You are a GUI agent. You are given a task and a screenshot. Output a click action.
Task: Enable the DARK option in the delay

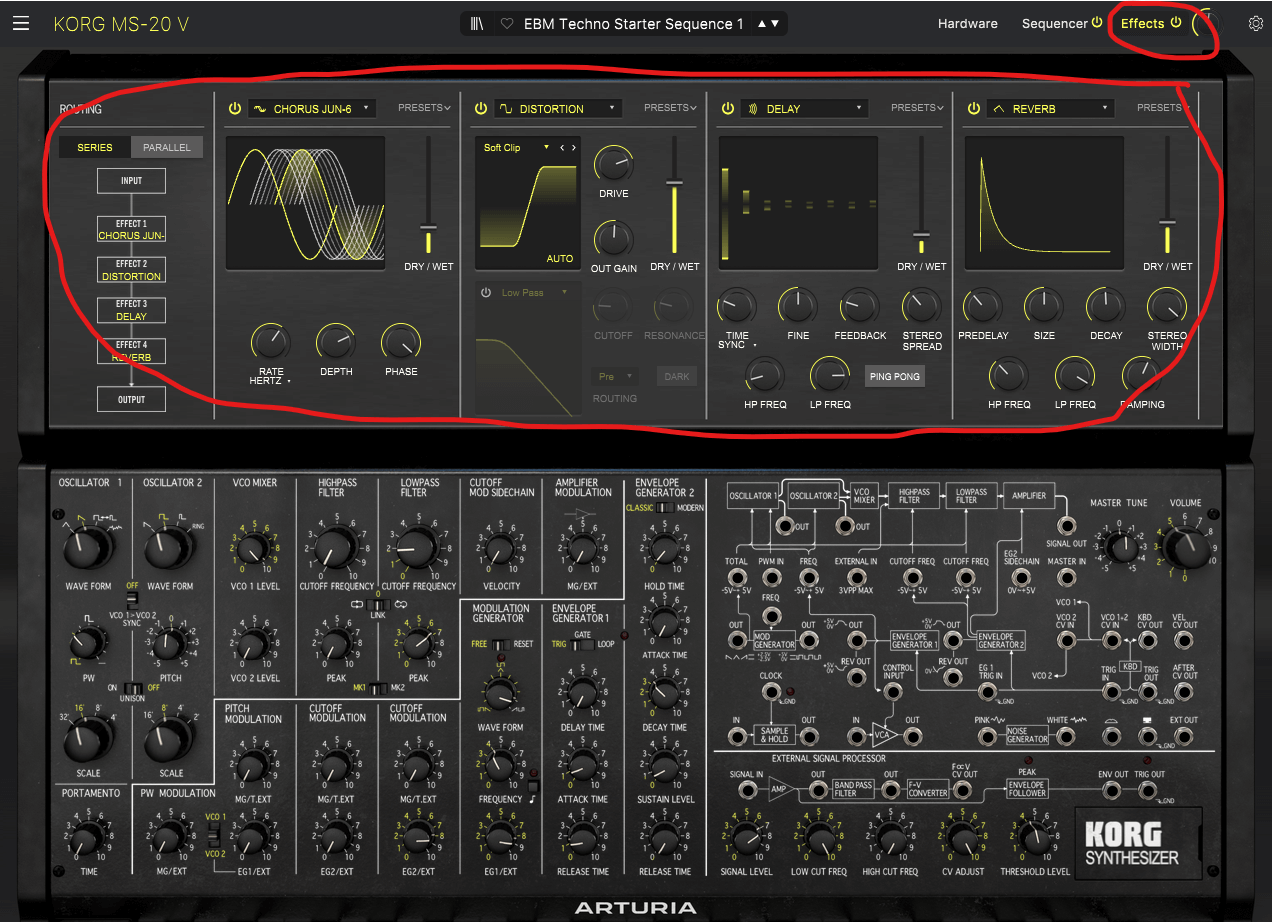(x=677, y=376)
